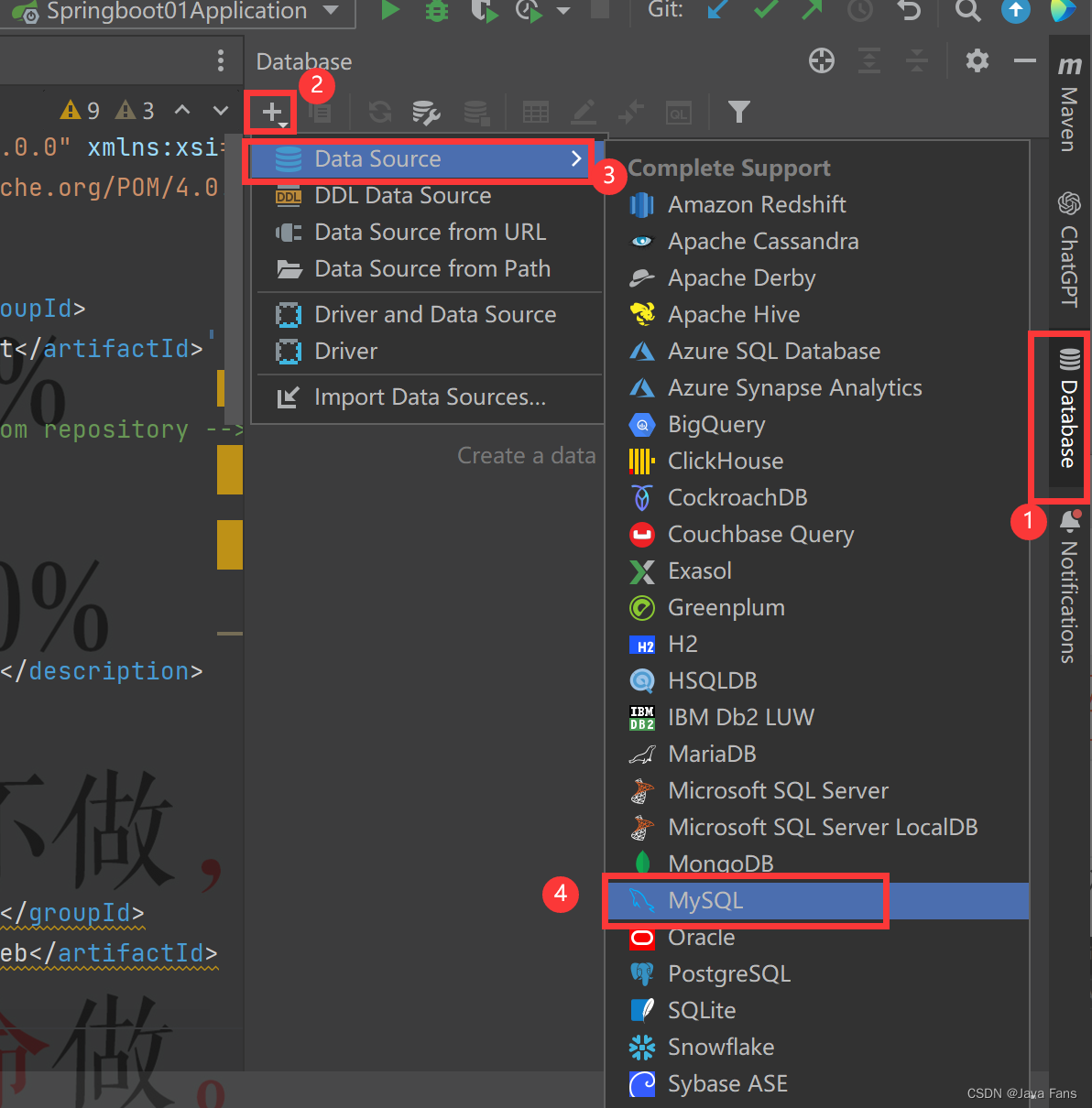Choose Driver and Data Source

point(427,315)
